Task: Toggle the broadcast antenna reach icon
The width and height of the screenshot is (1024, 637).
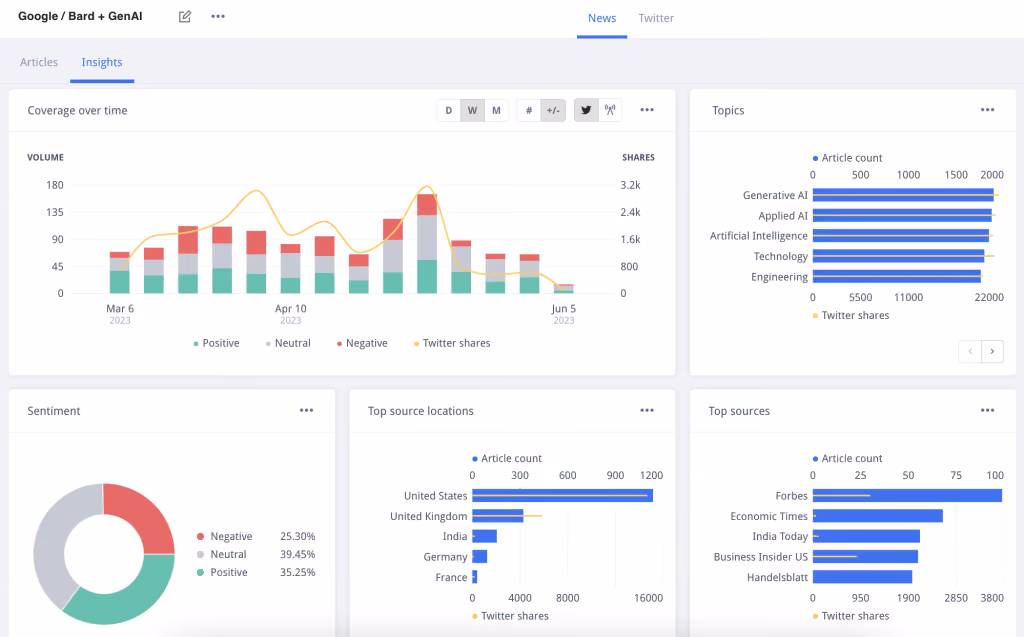Action: coord(610,110)
